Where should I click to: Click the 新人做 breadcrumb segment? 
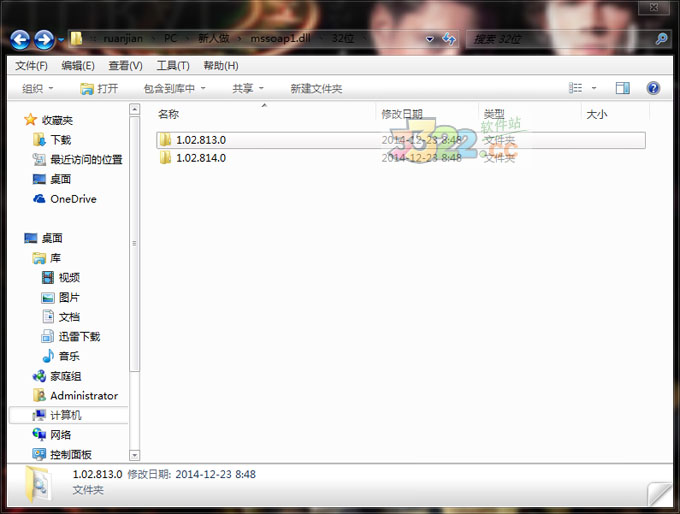[x=214, y=39]
